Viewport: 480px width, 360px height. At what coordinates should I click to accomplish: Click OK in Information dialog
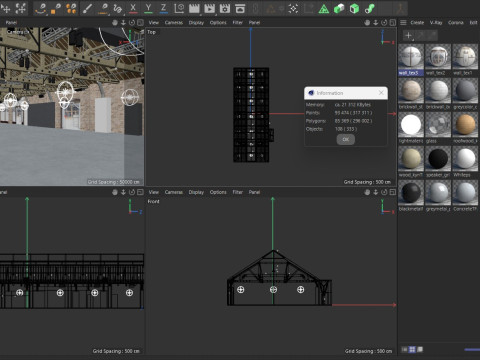(346, 139)
